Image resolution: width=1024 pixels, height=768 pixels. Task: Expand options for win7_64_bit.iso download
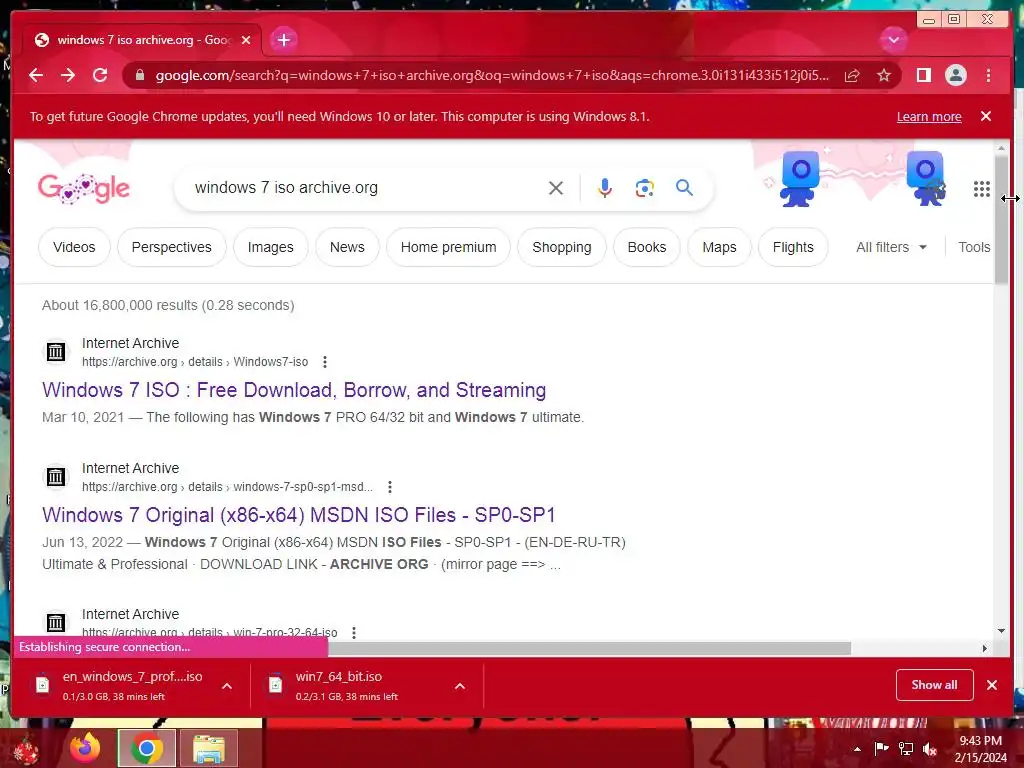460,686
